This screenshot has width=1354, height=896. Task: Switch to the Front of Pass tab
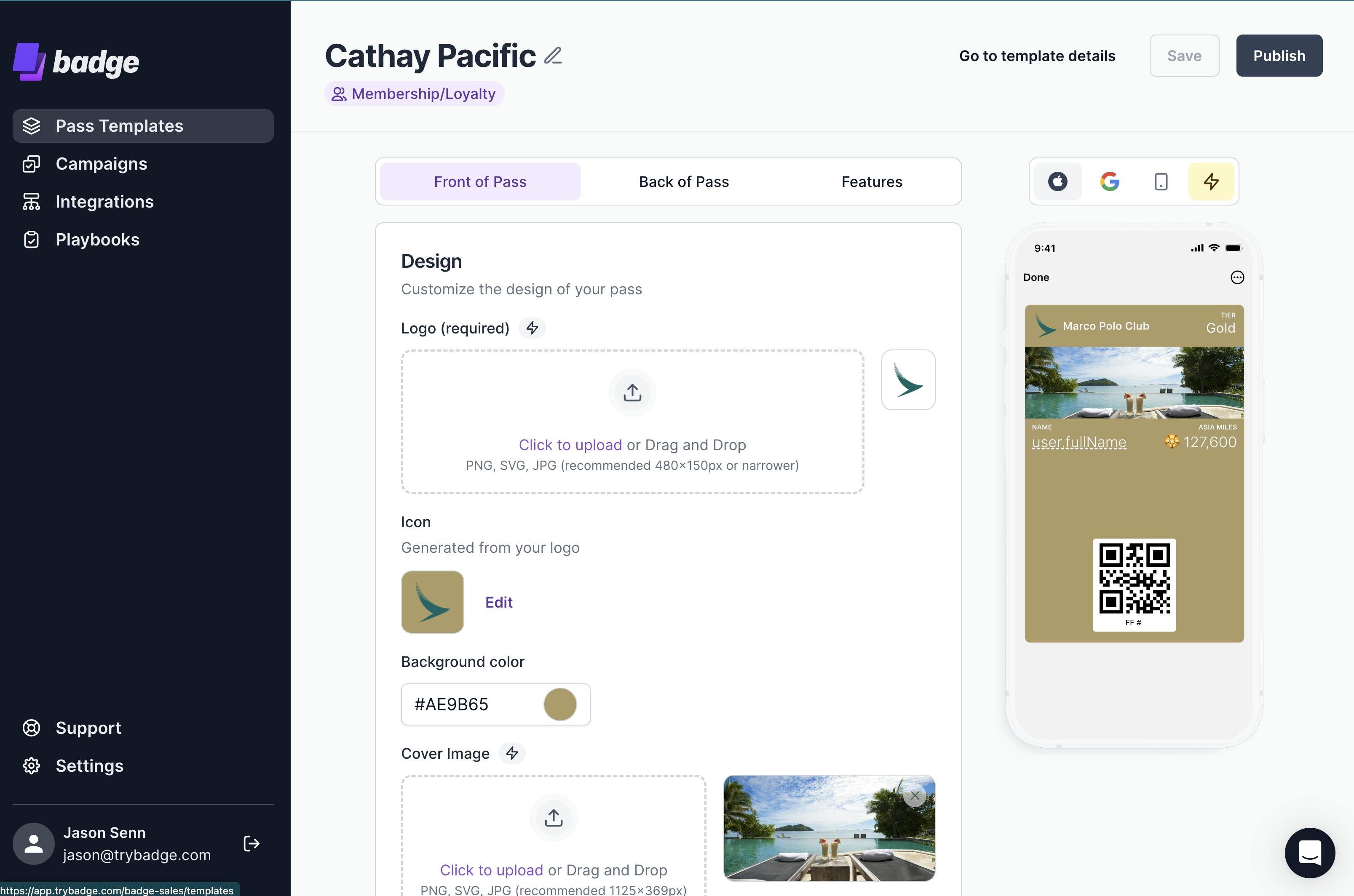480,182
